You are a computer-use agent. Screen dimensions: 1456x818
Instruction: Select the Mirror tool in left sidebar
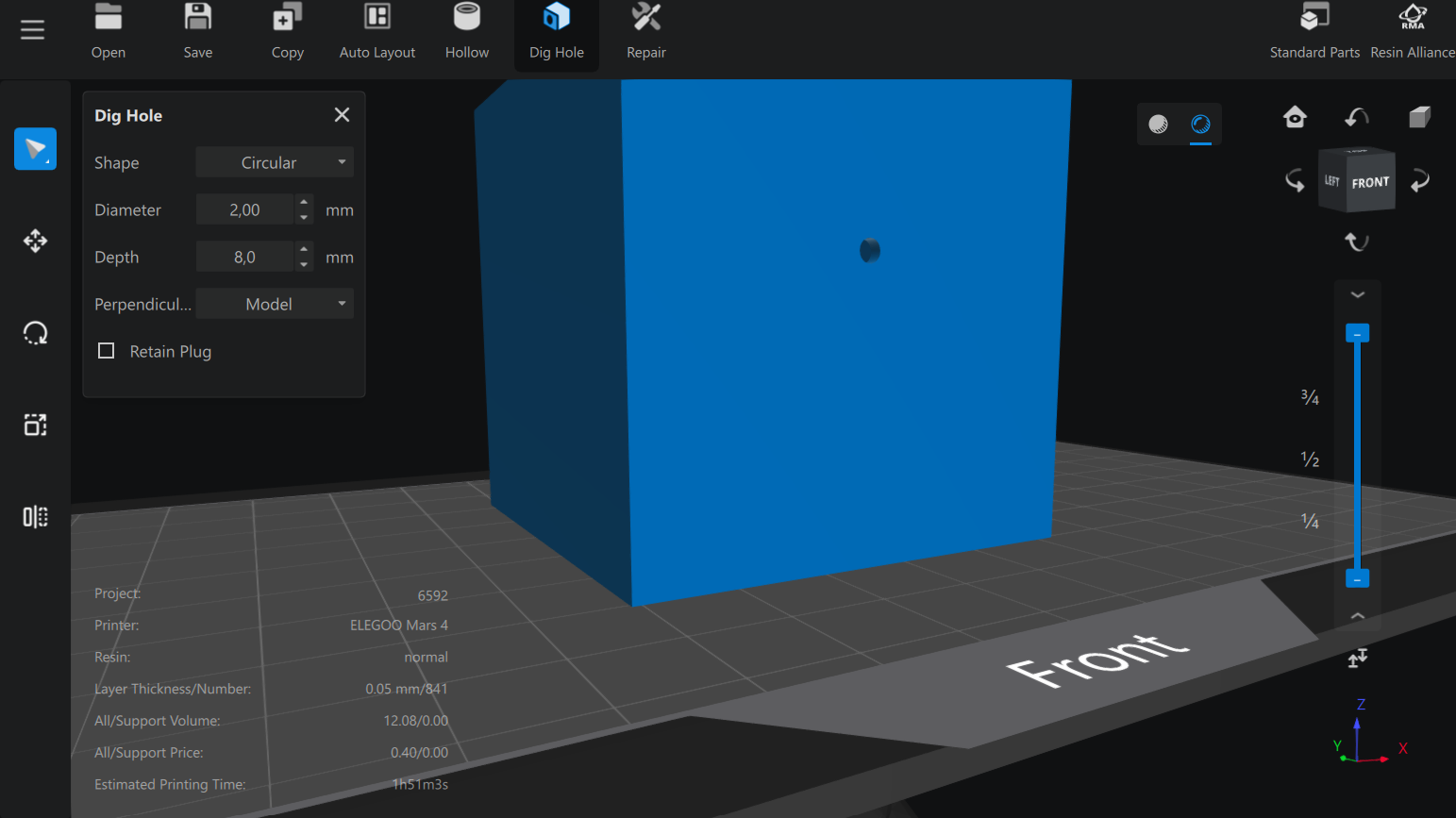point(35,517)
